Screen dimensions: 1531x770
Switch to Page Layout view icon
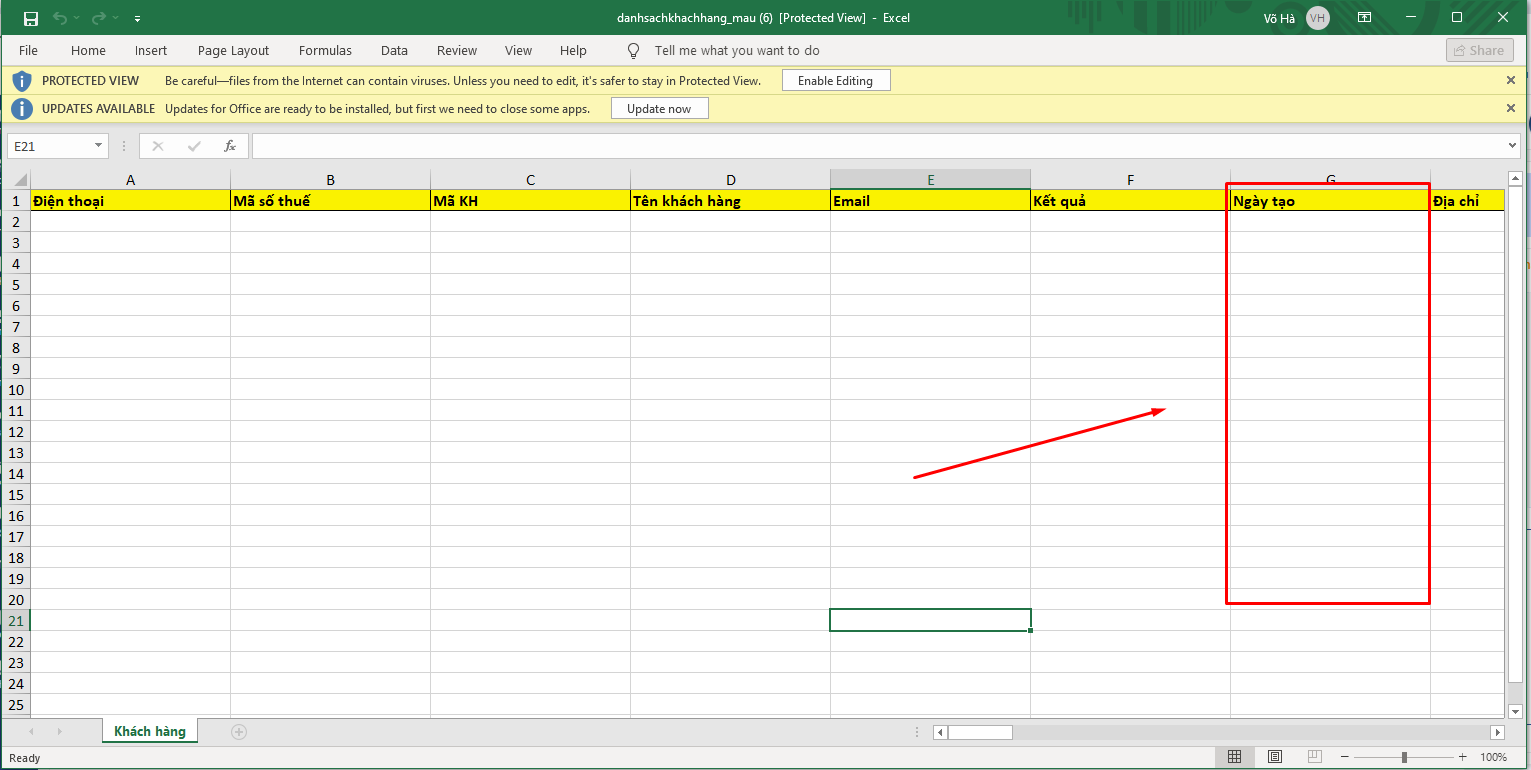coord(1275,757)
